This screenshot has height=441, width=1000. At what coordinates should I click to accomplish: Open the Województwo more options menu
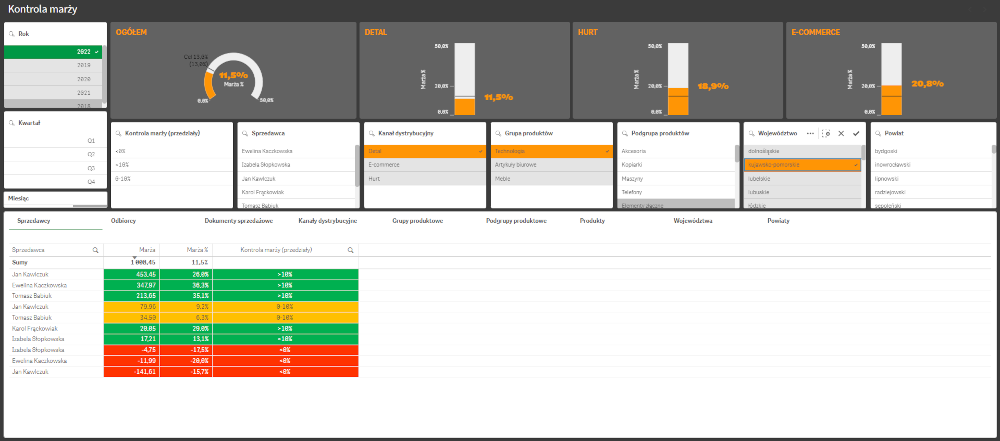click(811, 133)
